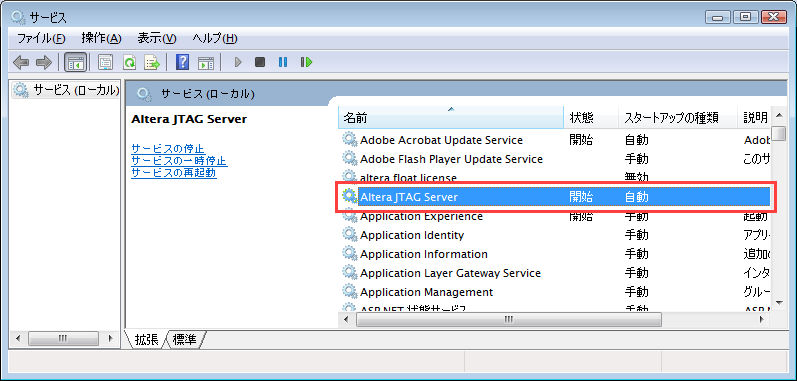Click gear icon next to Application Information

click(x=349, y=254)
